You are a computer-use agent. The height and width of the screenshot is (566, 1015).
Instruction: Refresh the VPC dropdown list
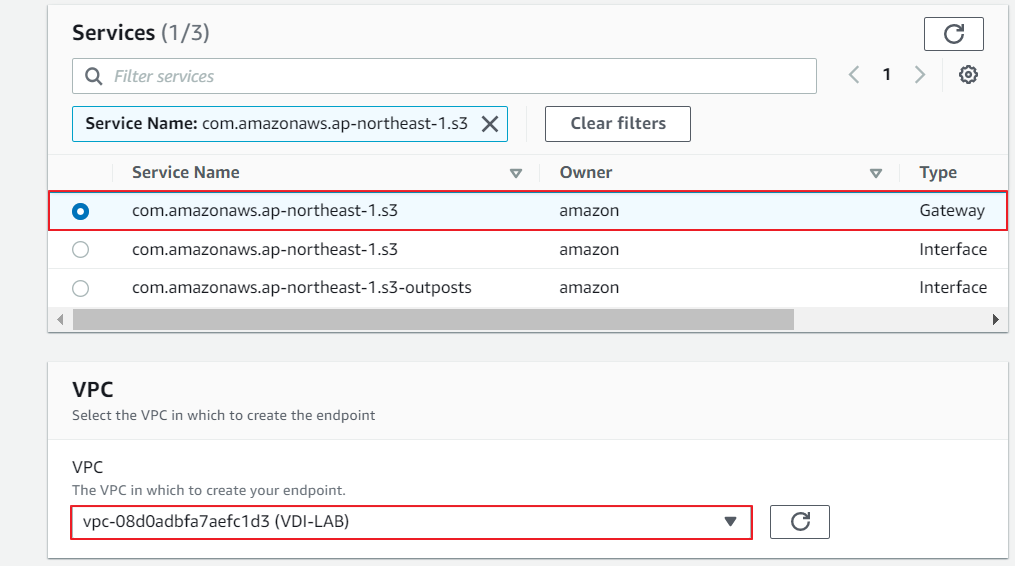799,521
